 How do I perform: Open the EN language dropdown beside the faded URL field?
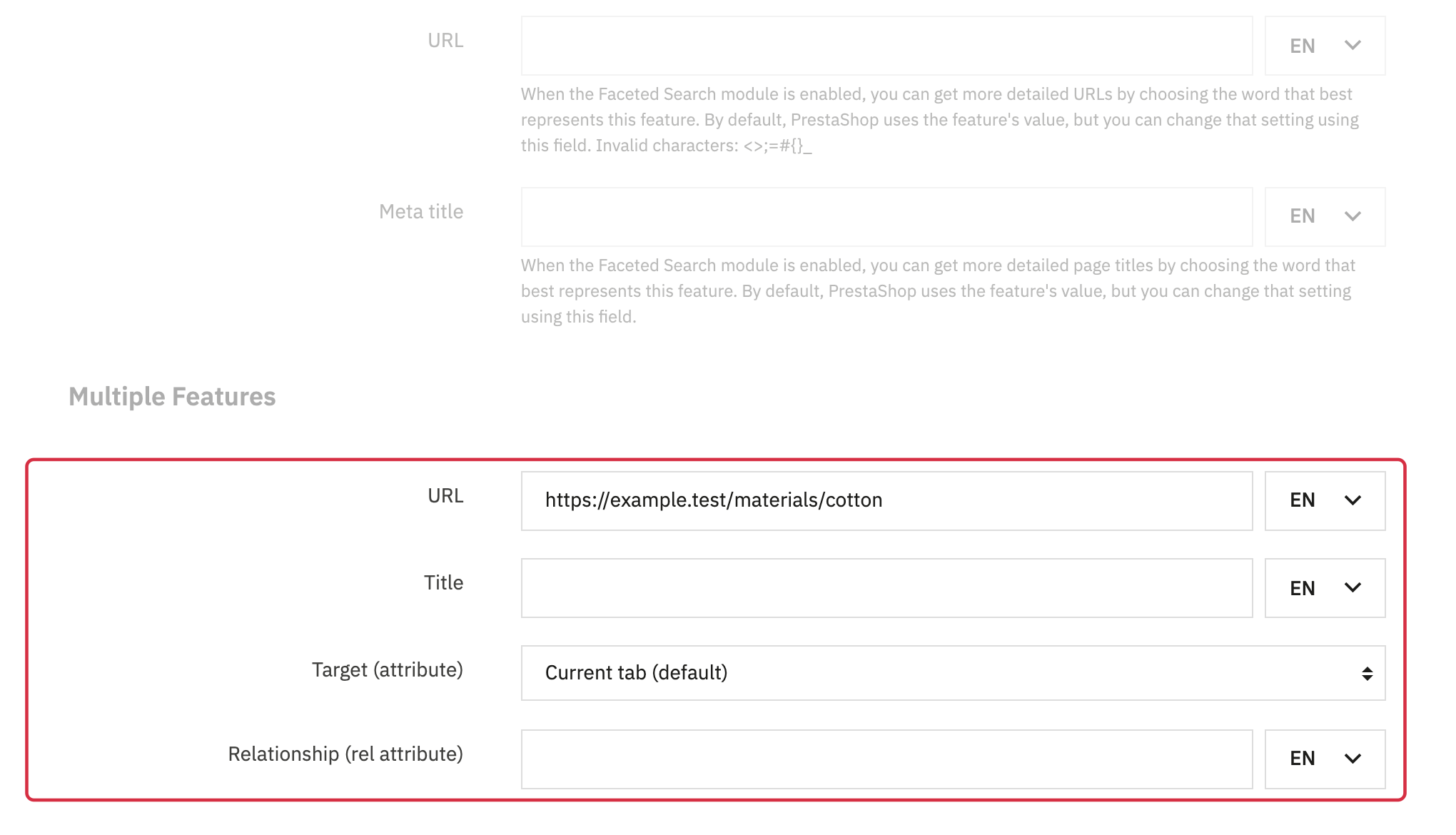1325,46
